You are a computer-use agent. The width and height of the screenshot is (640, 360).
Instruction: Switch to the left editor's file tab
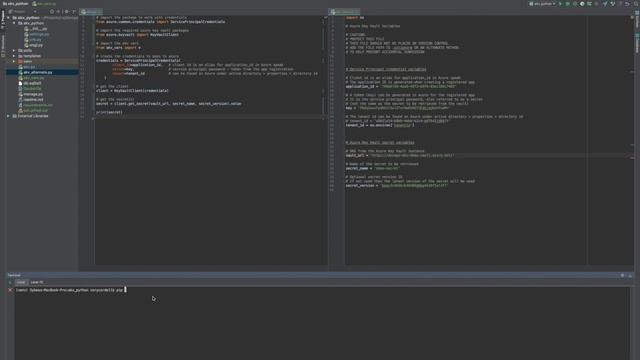tap(91, 12)
